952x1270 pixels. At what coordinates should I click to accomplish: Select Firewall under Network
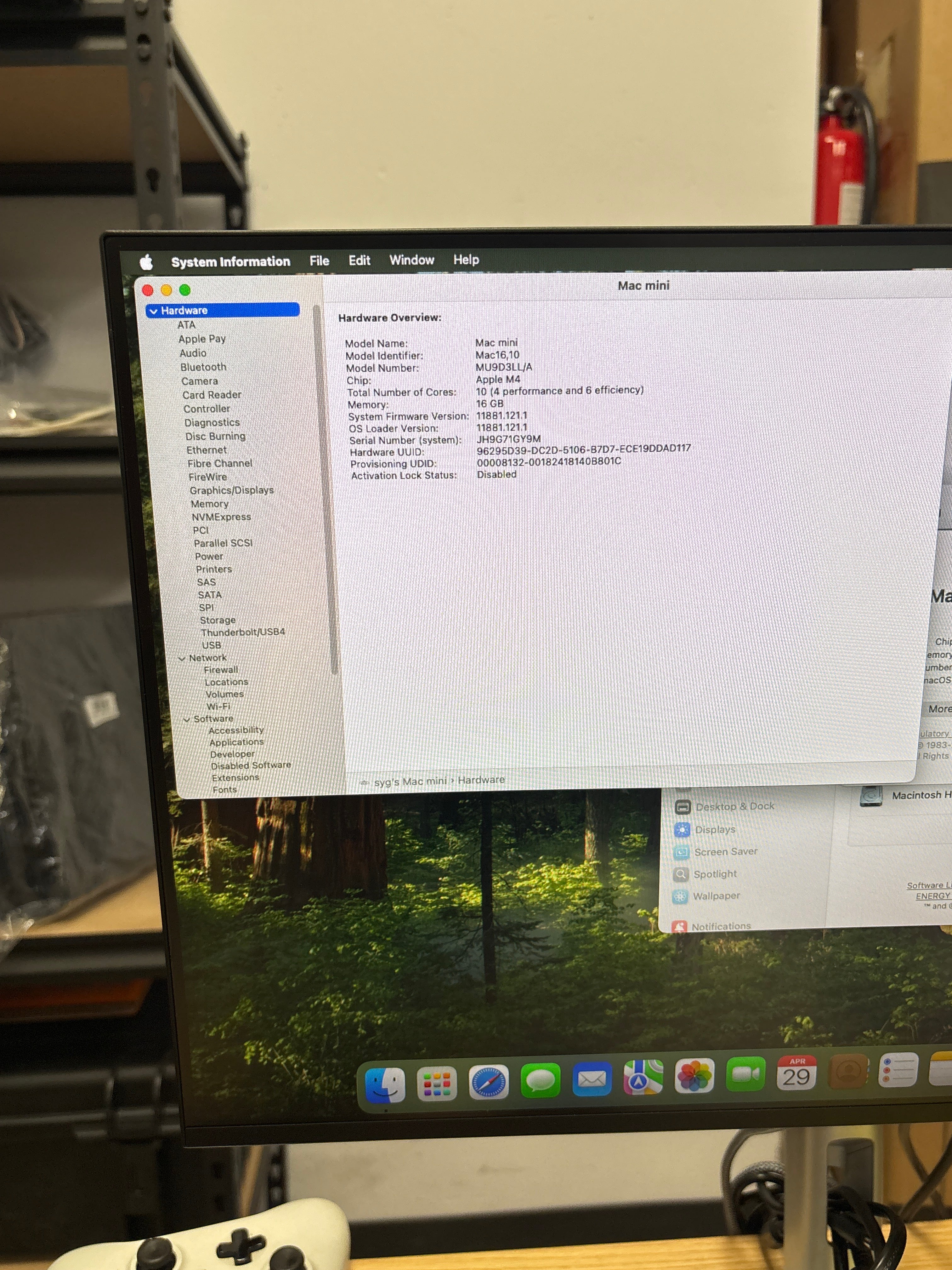[x=221, y=670]
